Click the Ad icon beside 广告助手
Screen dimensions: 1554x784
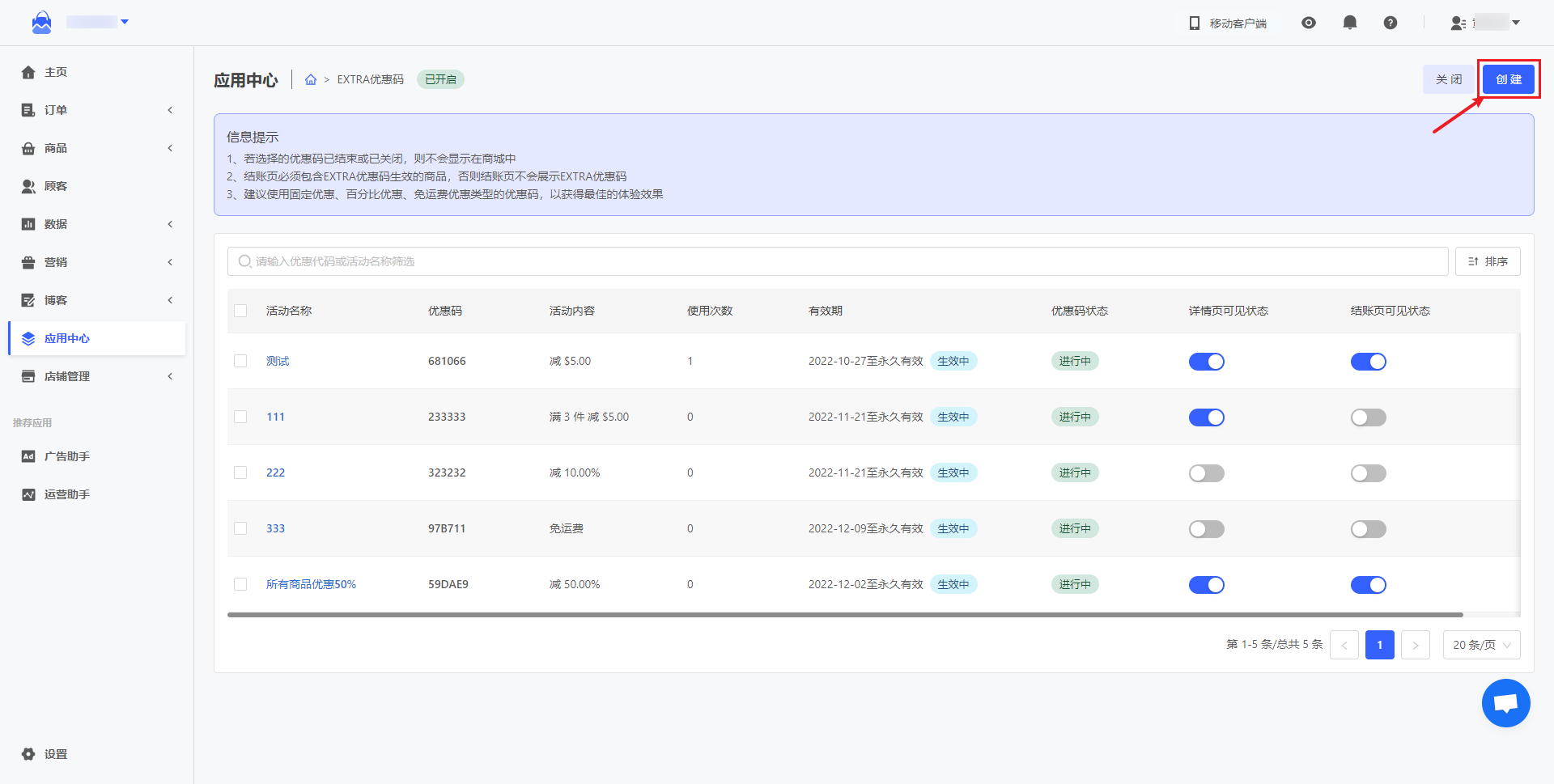pyautogui.click(x=28, y=456)
